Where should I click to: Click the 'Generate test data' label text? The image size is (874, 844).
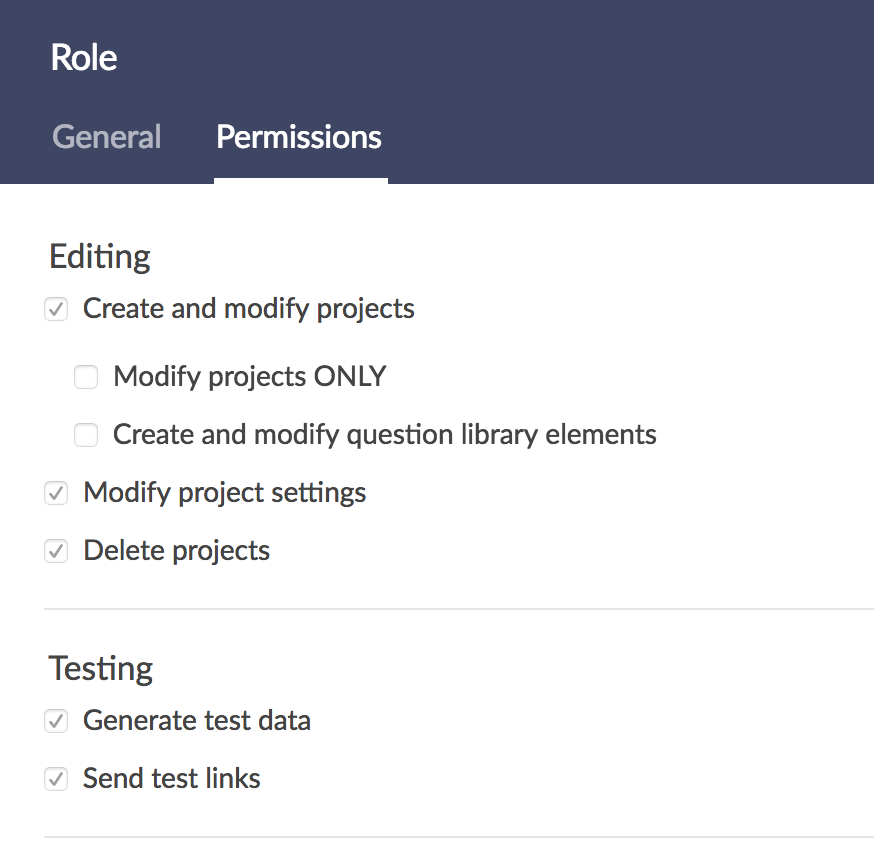(196, 721)
